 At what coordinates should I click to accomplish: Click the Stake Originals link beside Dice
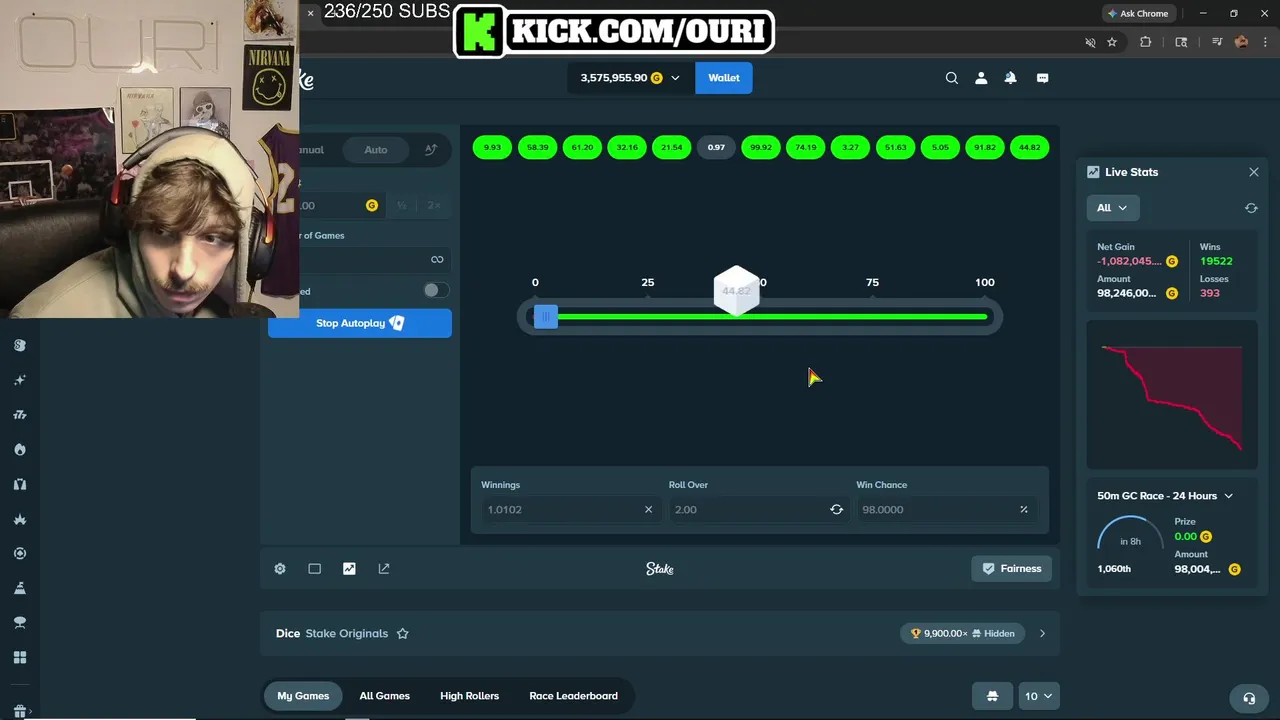coord(346,633)
